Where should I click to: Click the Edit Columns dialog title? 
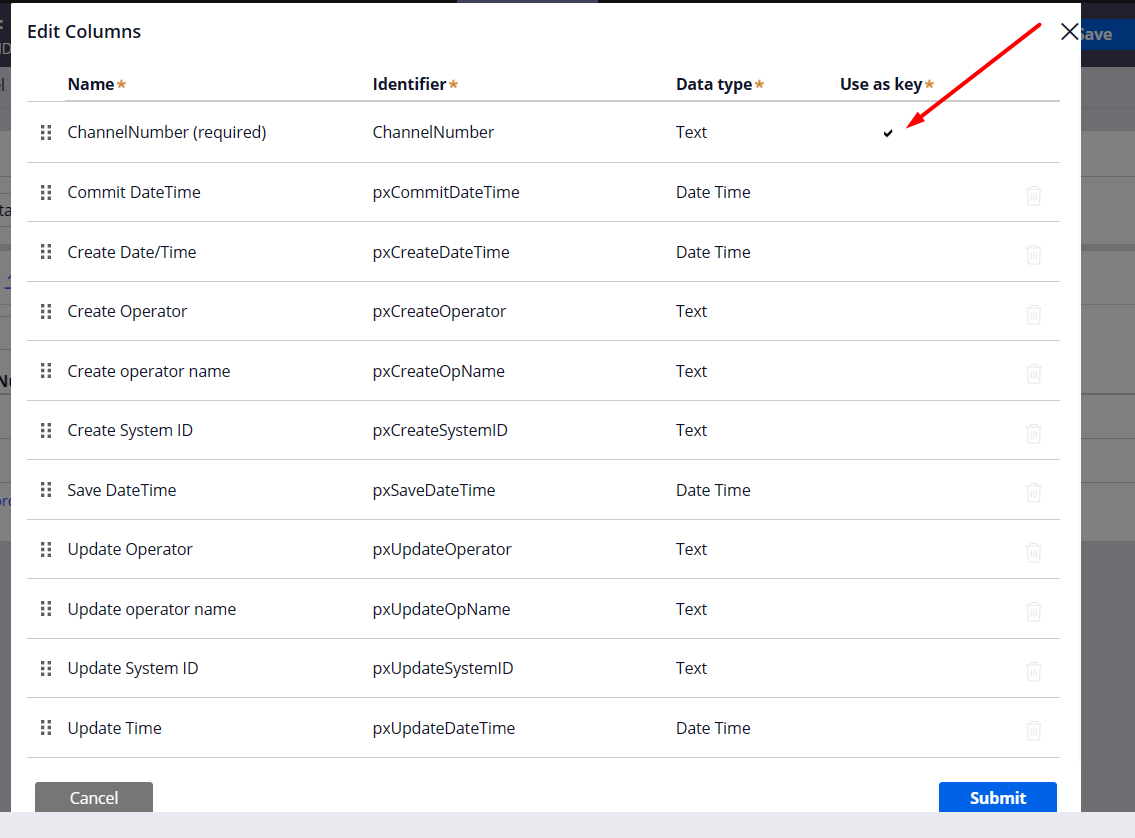coord(84,32)
